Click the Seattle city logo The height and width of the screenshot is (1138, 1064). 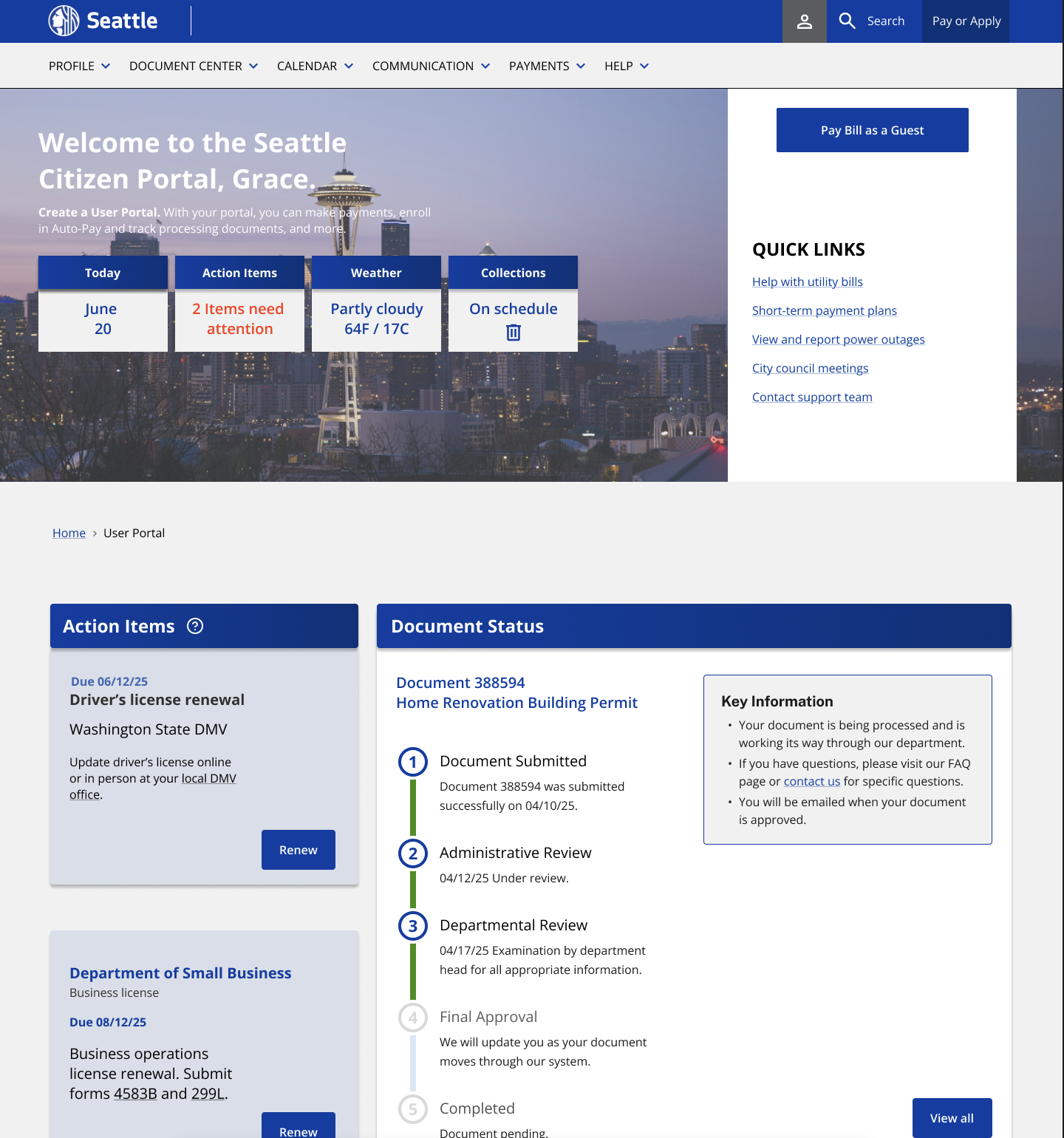coord(64,21)
